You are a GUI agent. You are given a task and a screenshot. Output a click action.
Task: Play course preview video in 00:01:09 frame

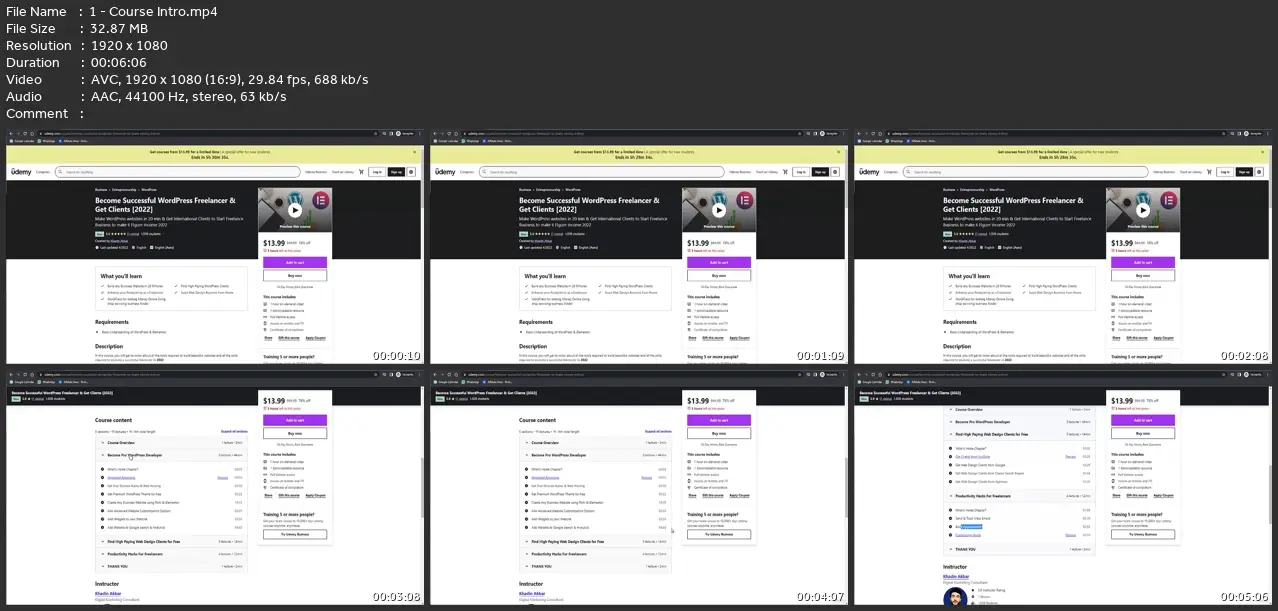(719, 210)
